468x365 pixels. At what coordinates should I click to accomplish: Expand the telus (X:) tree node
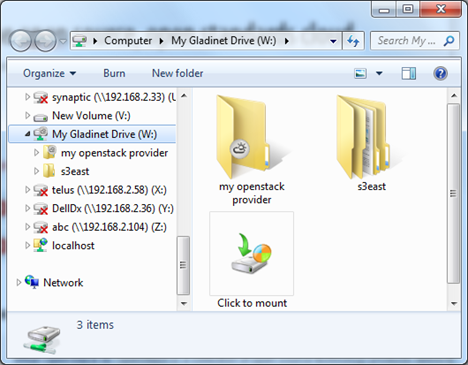tap(28, 190)
